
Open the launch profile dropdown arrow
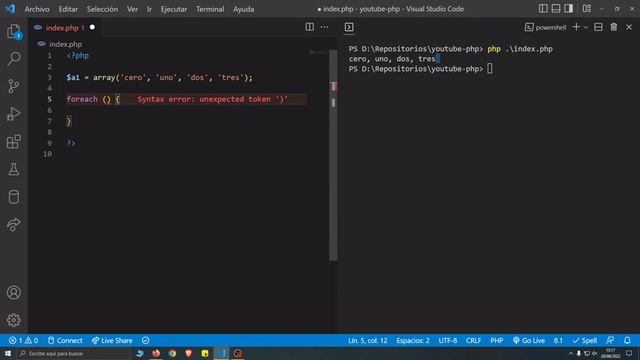coord(586,27)
